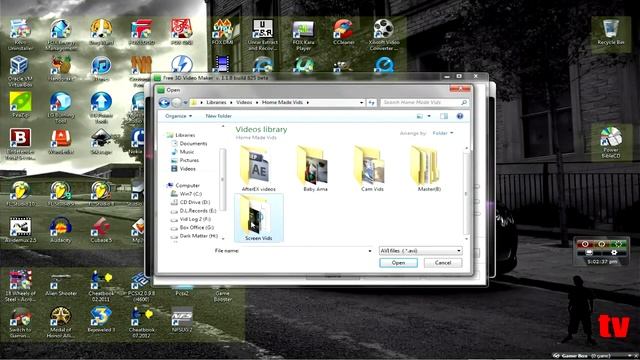Open the AfterEX videos folder

pos(258,169)
